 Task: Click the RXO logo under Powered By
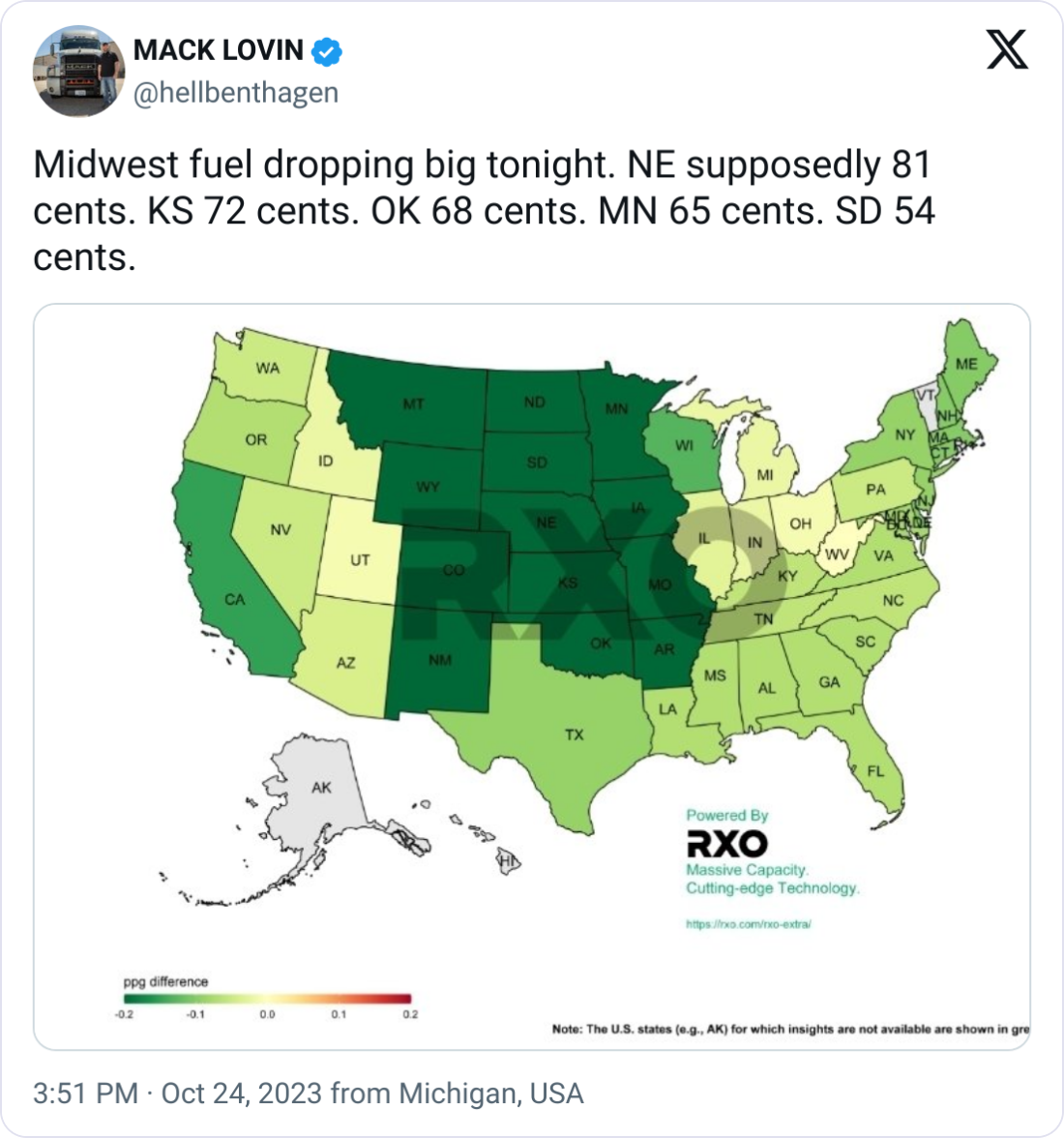[x=726, y=843]
